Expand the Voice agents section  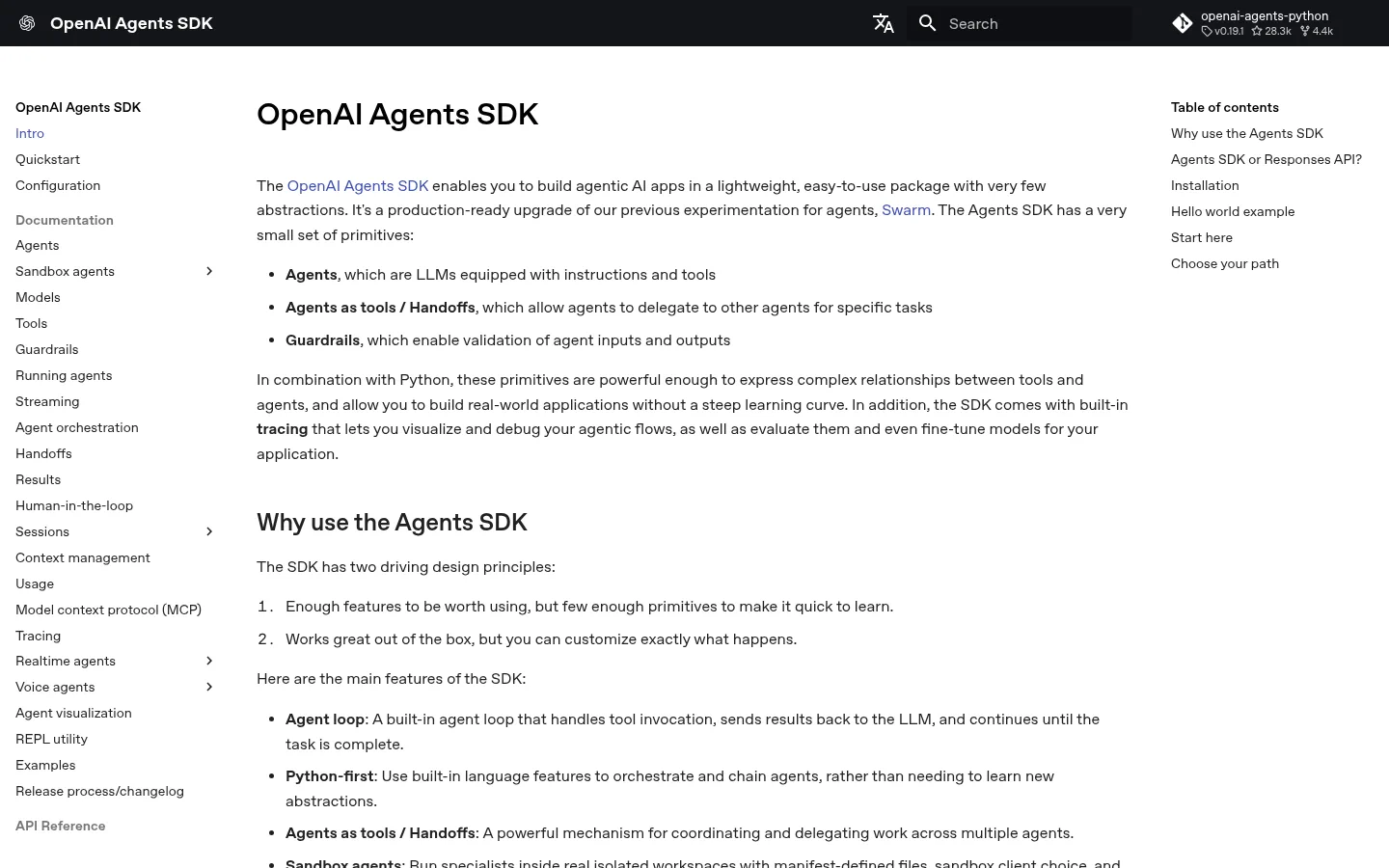pos(209,687)
